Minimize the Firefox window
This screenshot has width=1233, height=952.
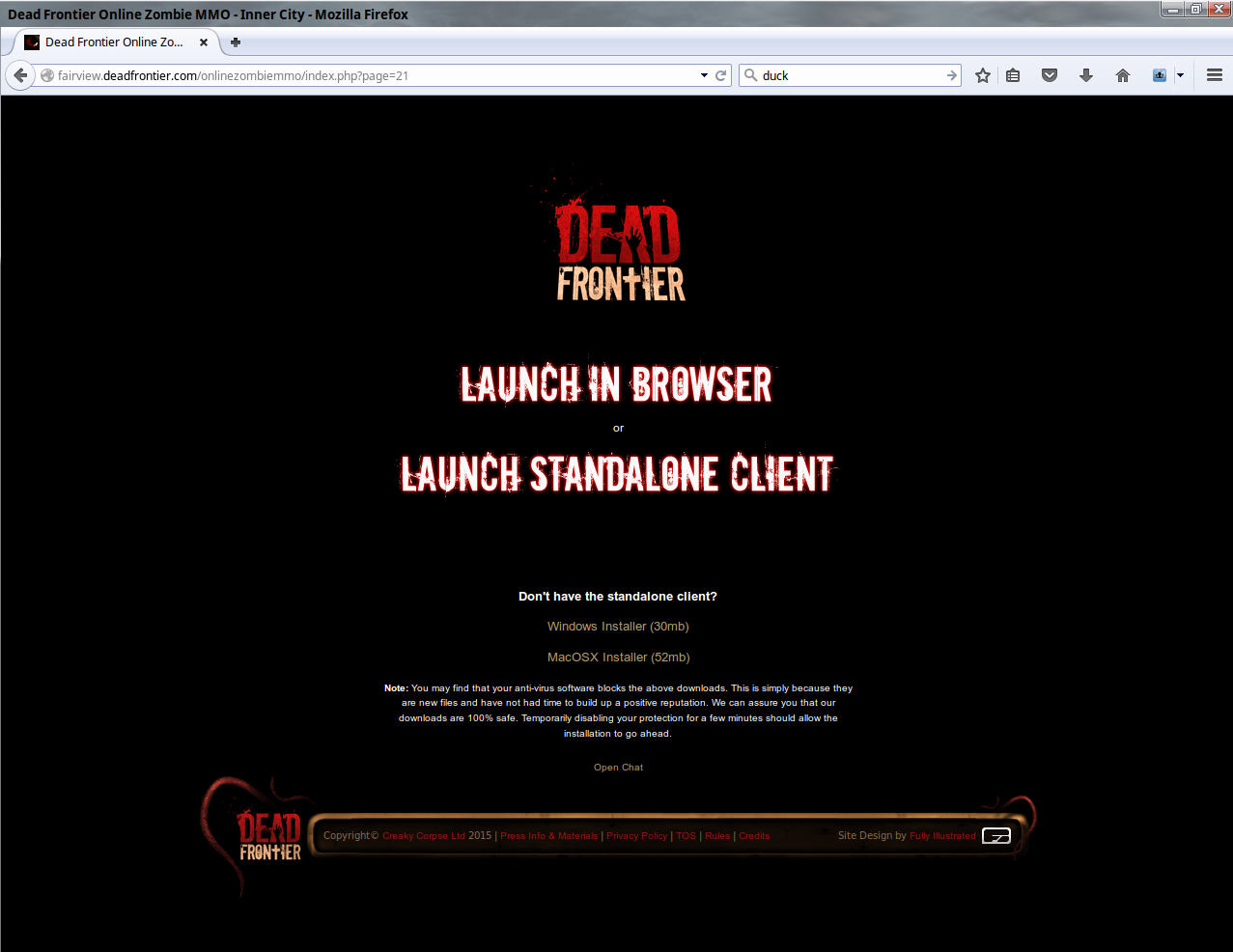(1173, 10)
